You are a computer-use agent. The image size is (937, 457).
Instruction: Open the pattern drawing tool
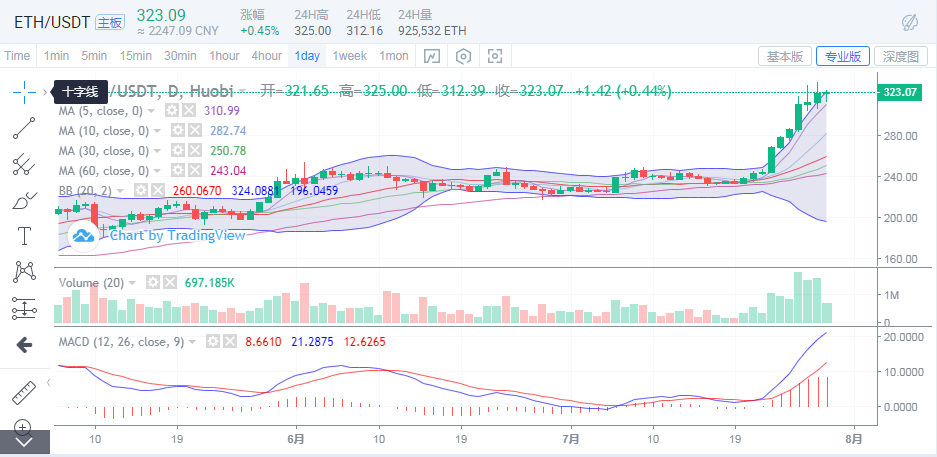click(x=24, y=272)
